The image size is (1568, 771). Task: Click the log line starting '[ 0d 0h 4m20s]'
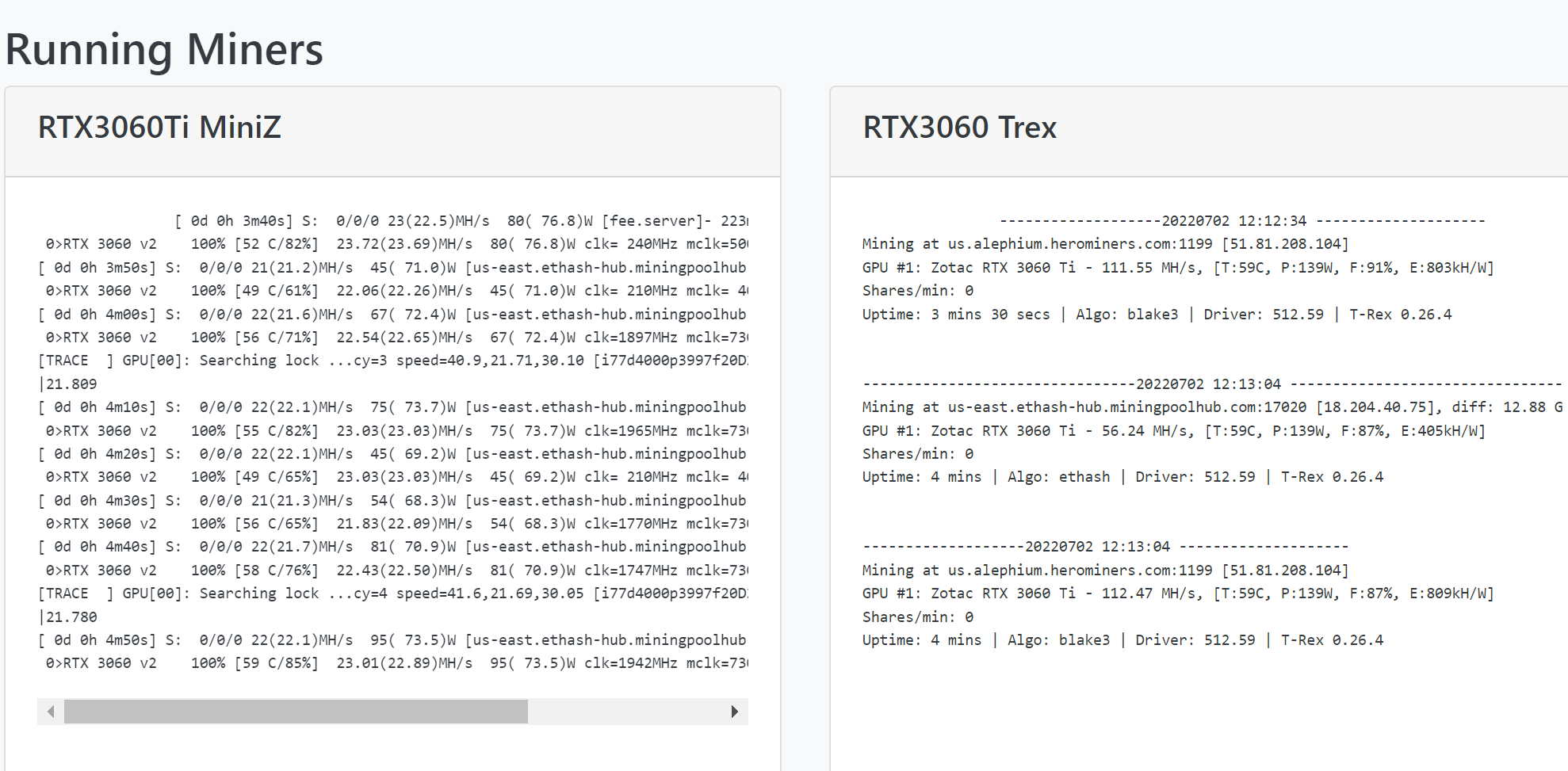pyautogui.click(x=392, y=454)
